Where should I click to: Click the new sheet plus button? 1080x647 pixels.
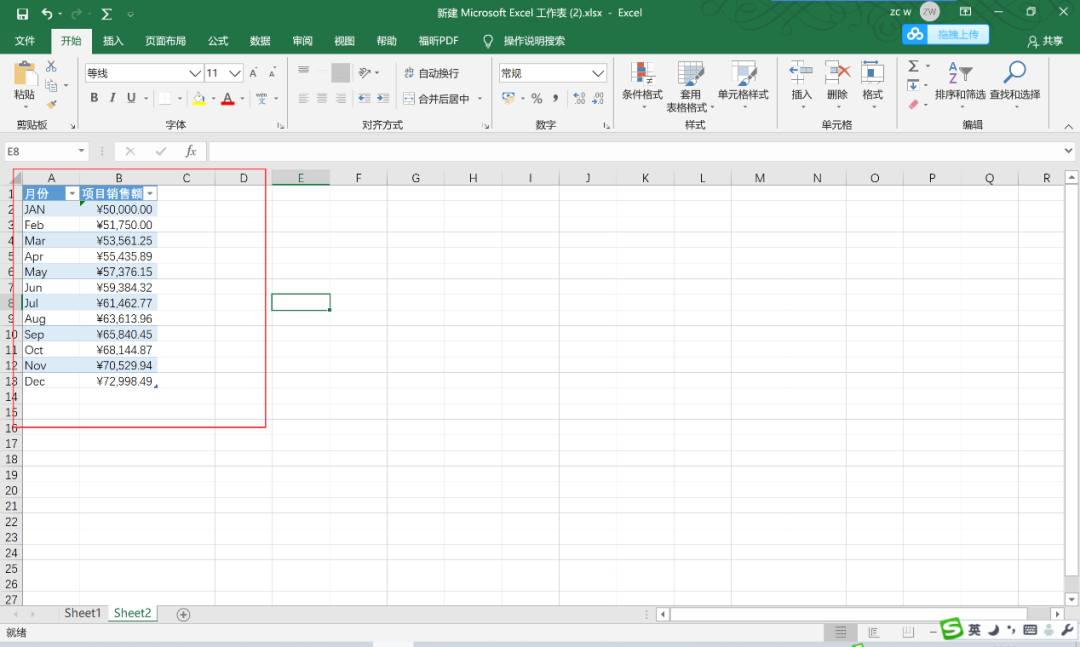pyautogui.click(x=183, y=613)
